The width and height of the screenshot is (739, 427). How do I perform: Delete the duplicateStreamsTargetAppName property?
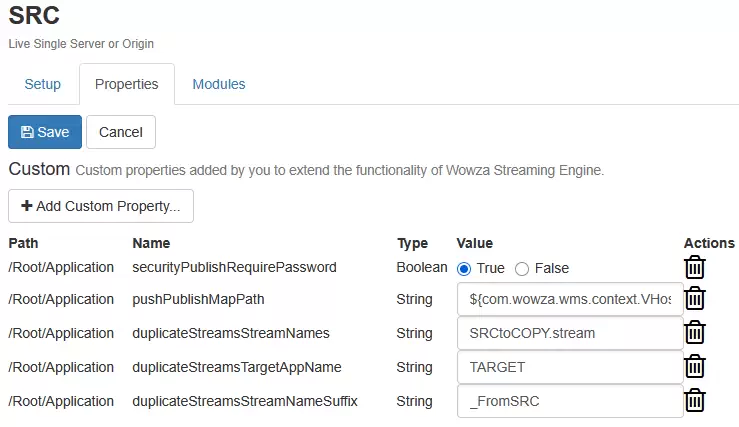coord(694,366)
